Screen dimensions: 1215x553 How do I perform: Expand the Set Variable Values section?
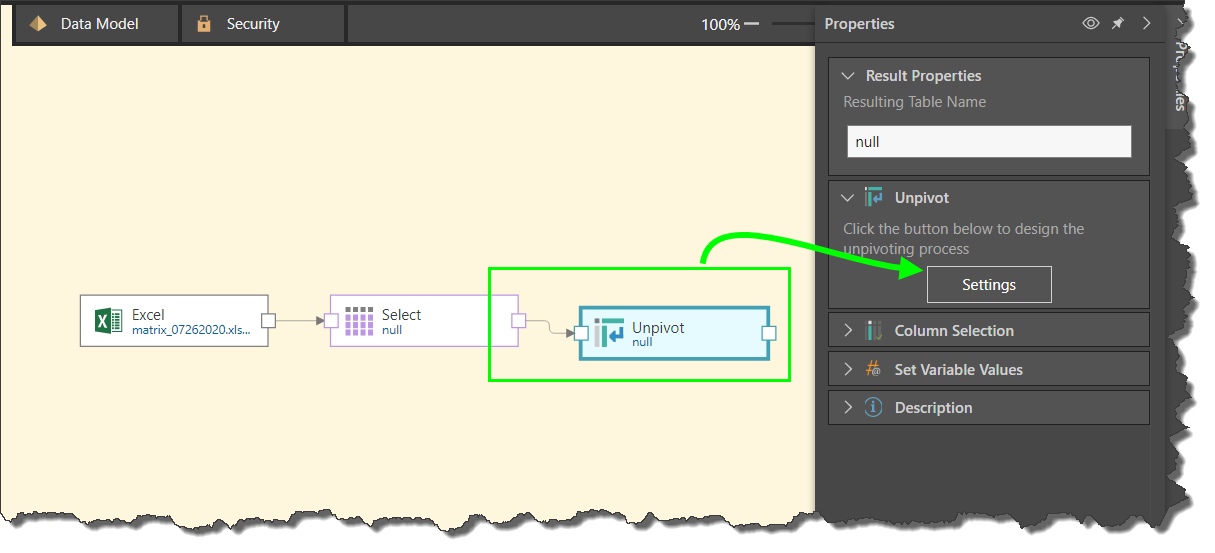point(849,370)
